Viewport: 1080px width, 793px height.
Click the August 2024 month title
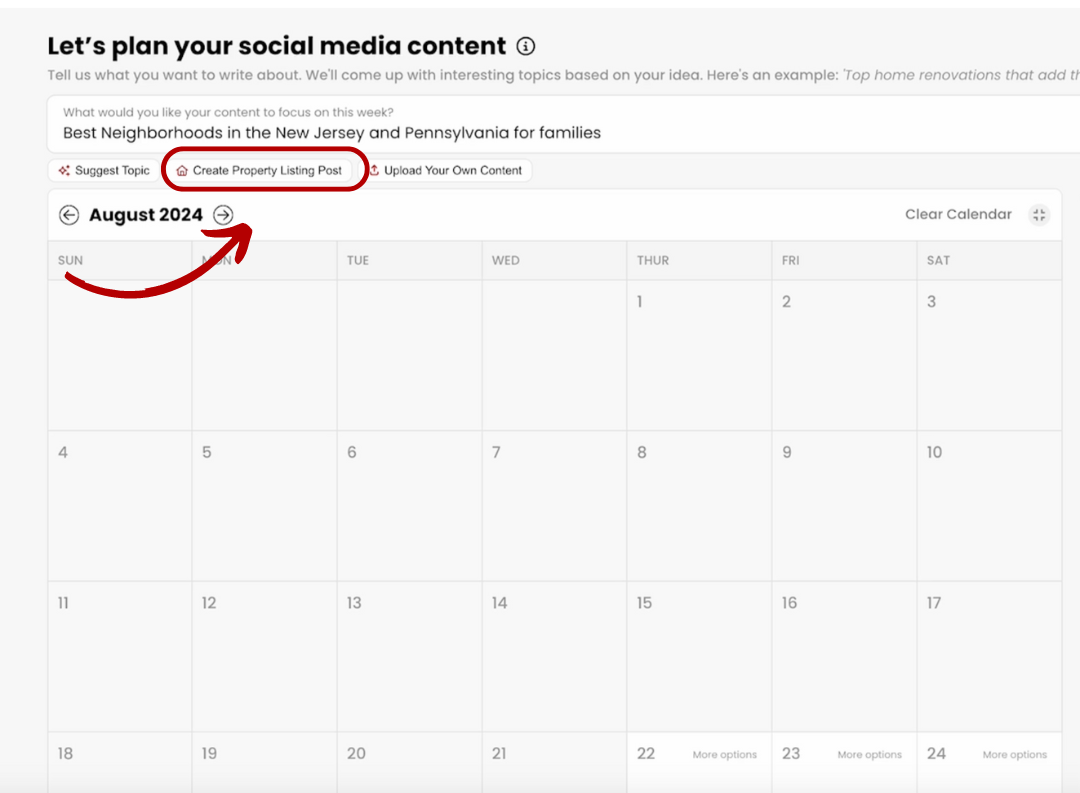(x=146, y=215)
